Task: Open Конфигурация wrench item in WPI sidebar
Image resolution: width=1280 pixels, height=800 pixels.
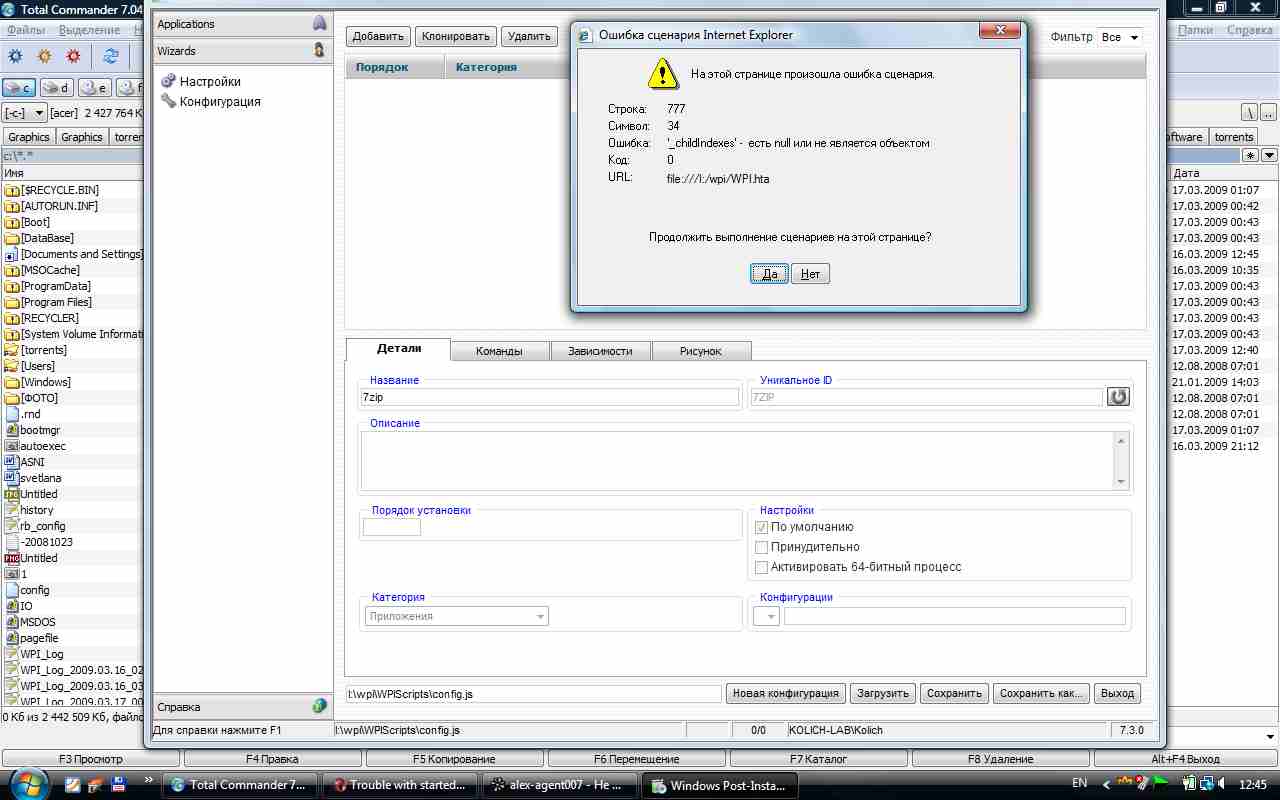Action: (x=211, y=101)
